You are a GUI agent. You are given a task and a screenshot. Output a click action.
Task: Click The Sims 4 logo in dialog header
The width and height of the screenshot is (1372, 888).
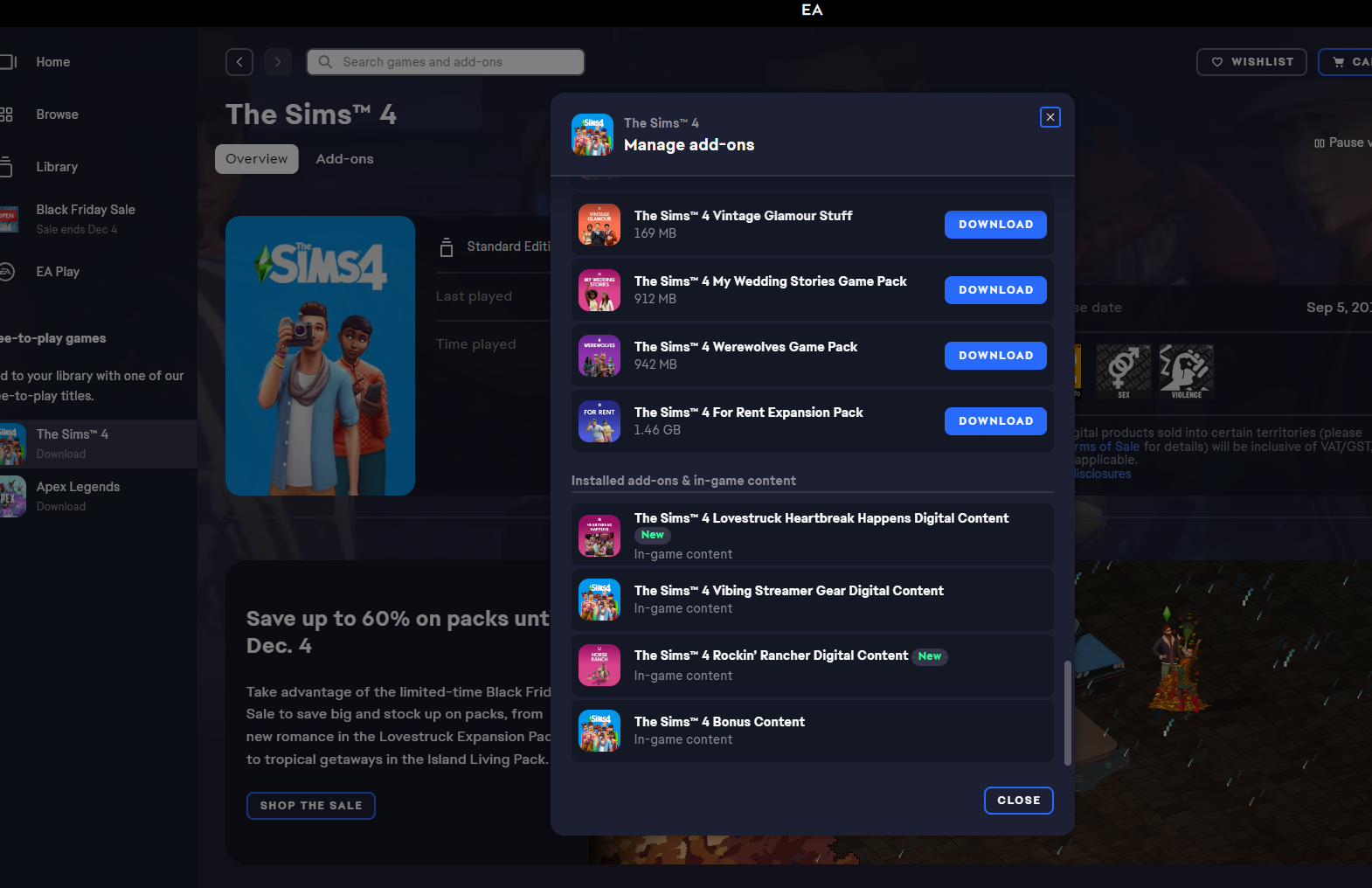click(592, 135)
